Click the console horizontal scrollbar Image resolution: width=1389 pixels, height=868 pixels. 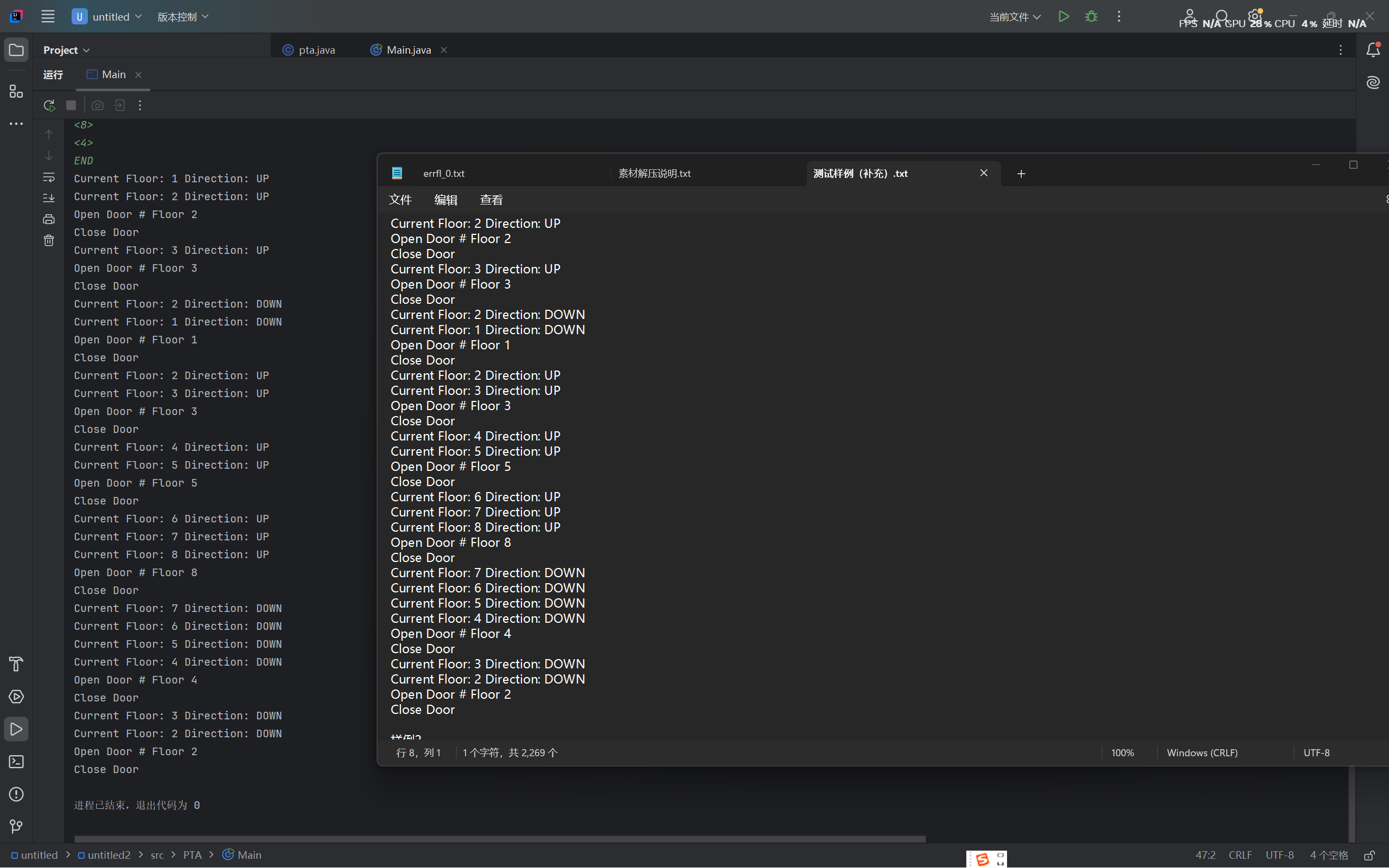499,839
